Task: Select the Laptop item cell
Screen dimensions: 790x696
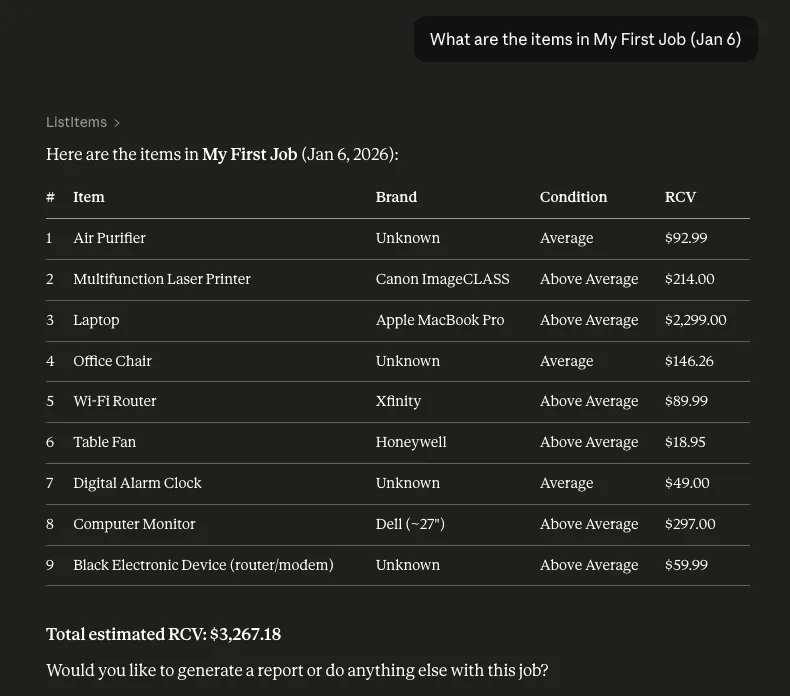Action: [96, 320]
